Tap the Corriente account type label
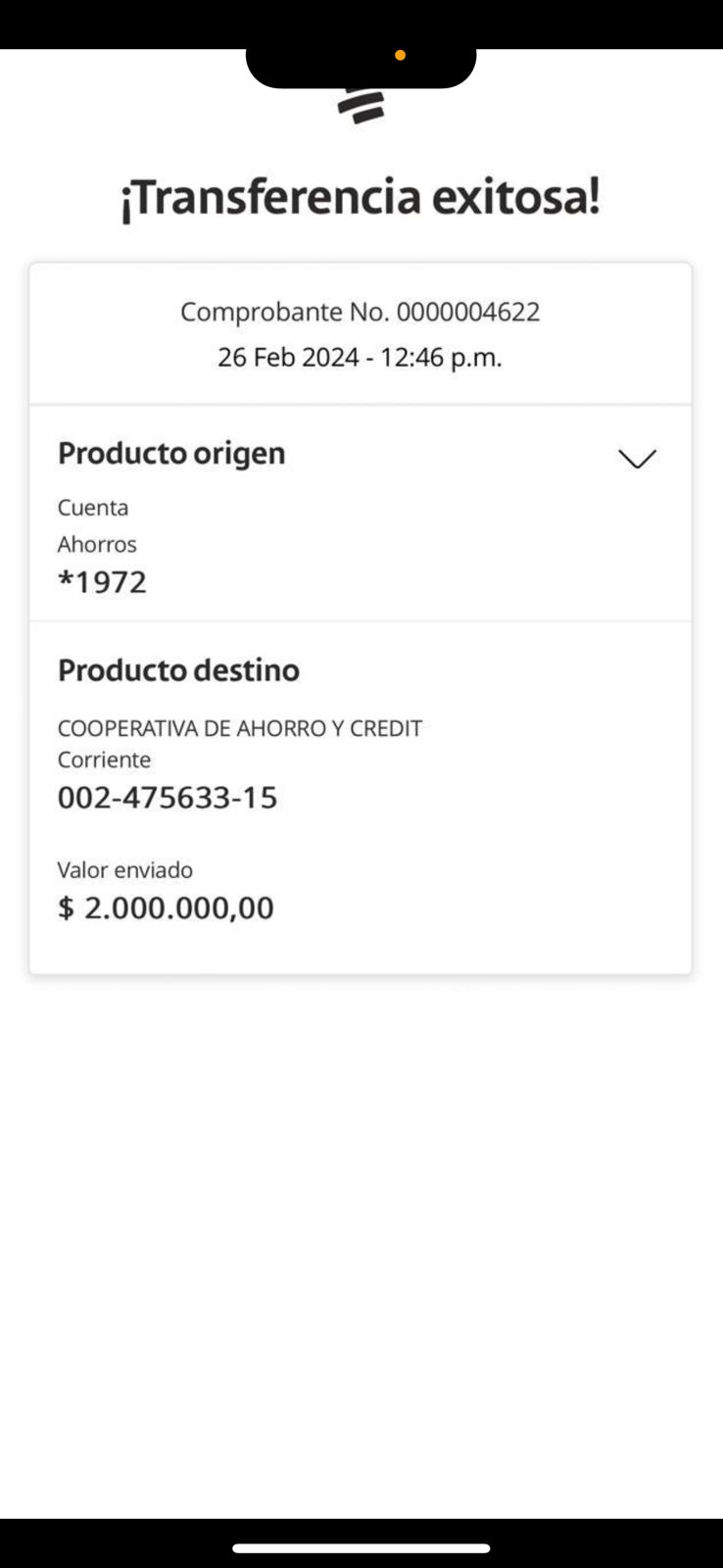Screen dimensions: 723x1568 (104, 759)
